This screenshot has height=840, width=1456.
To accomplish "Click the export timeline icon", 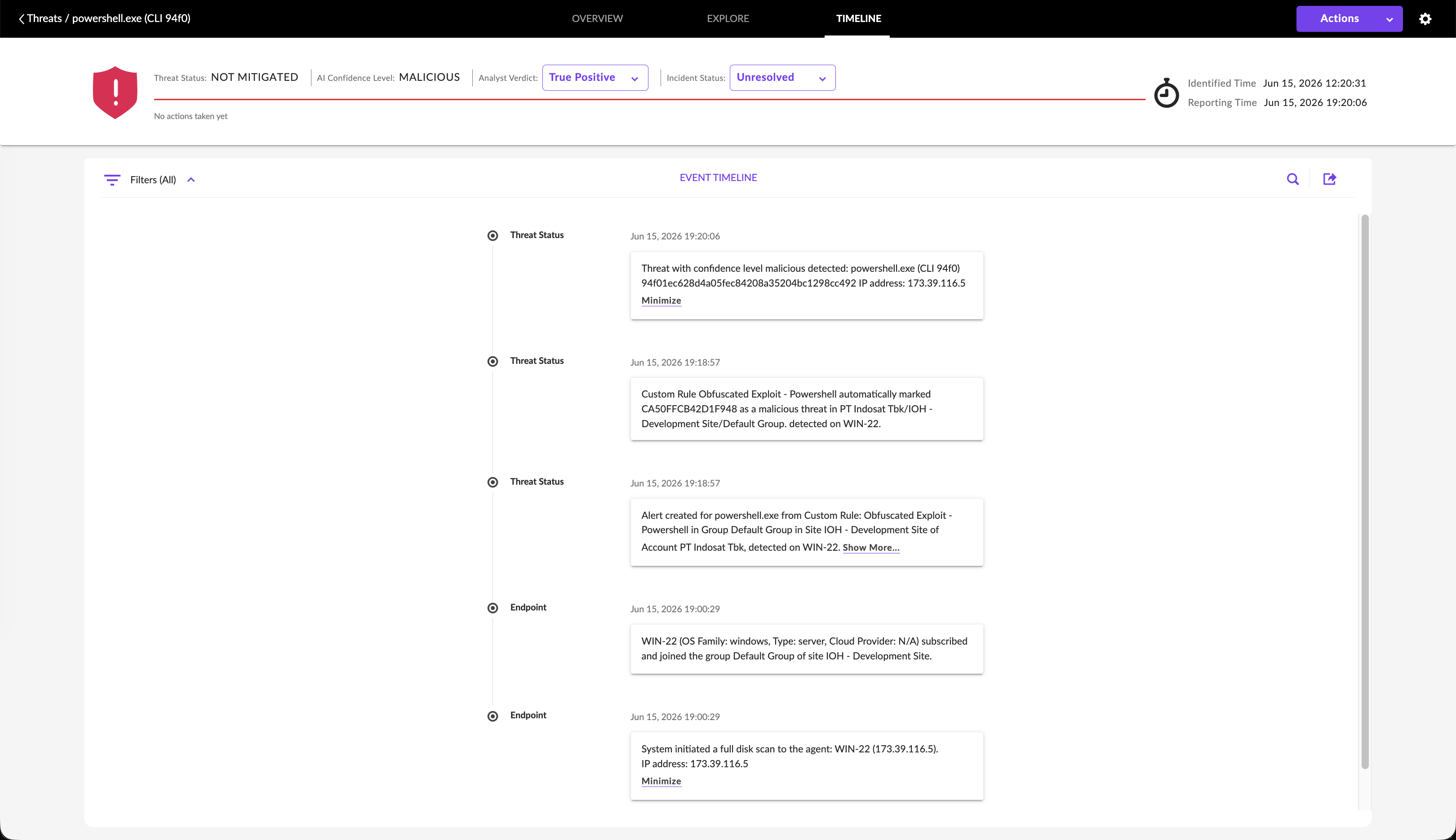I will pos(1330,179).
